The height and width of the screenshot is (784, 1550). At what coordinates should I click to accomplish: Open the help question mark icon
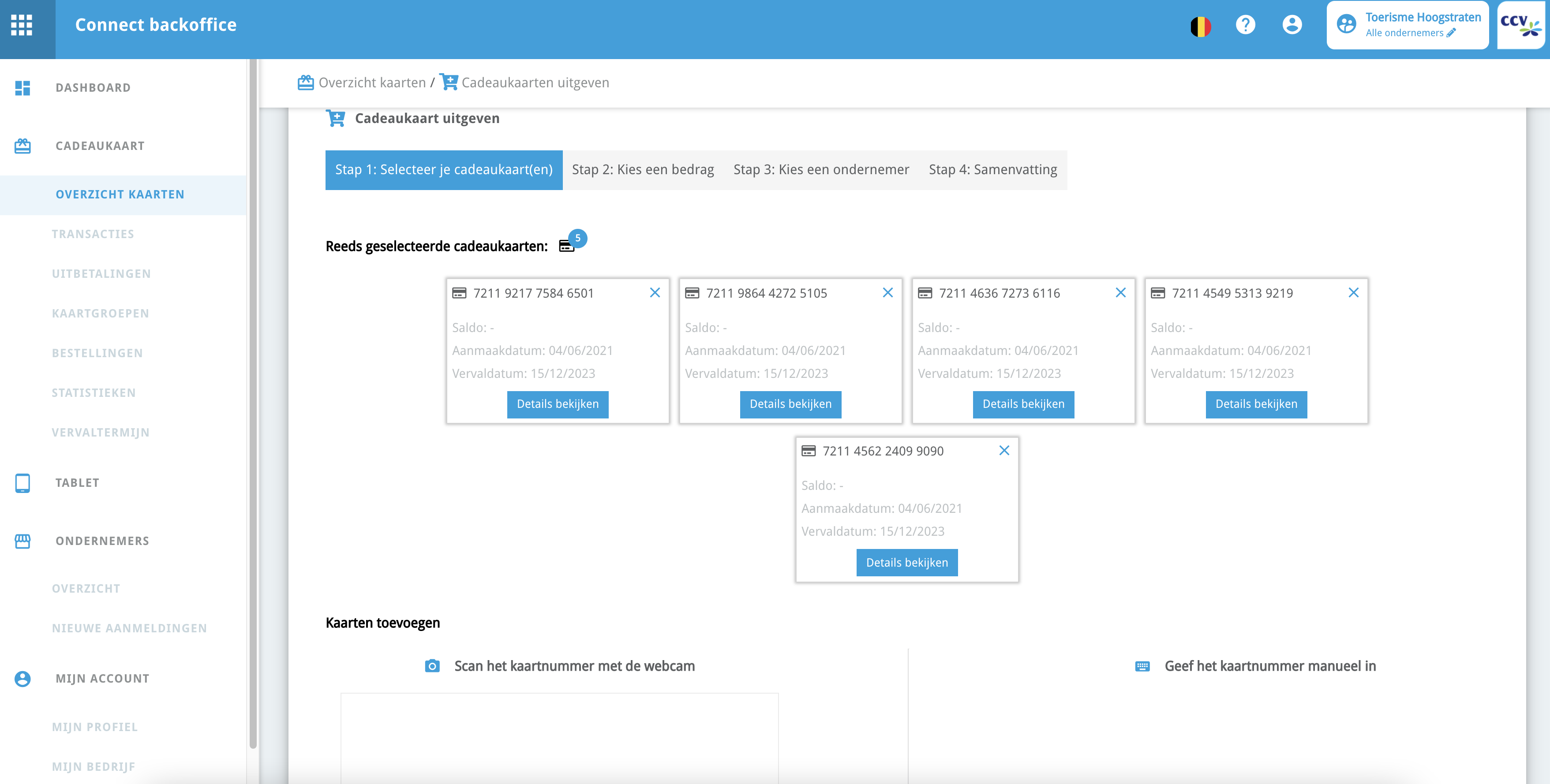point(1245,25)
